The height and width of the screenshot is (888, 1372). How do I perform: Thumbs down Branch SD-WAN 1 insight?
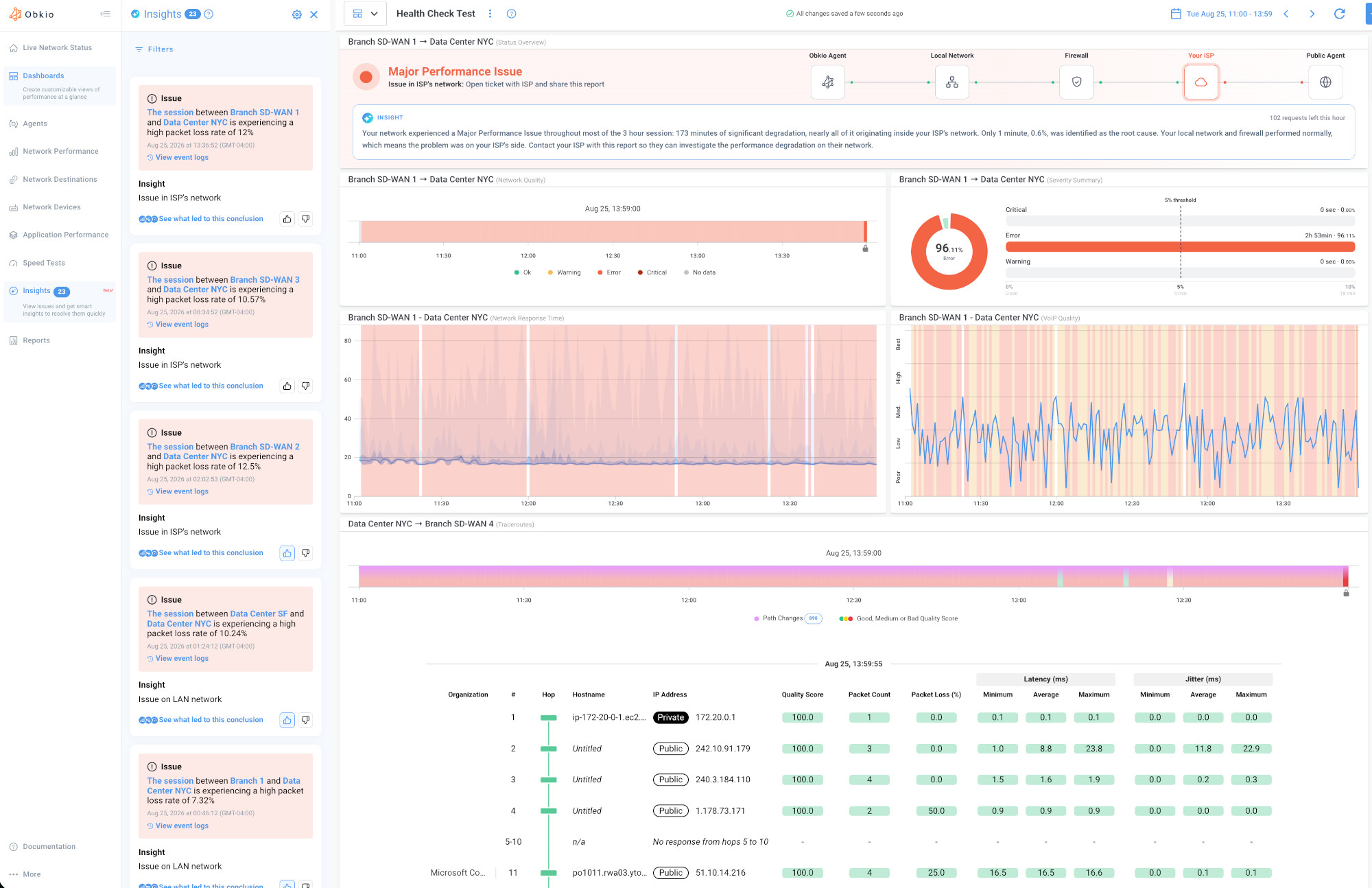306,220
